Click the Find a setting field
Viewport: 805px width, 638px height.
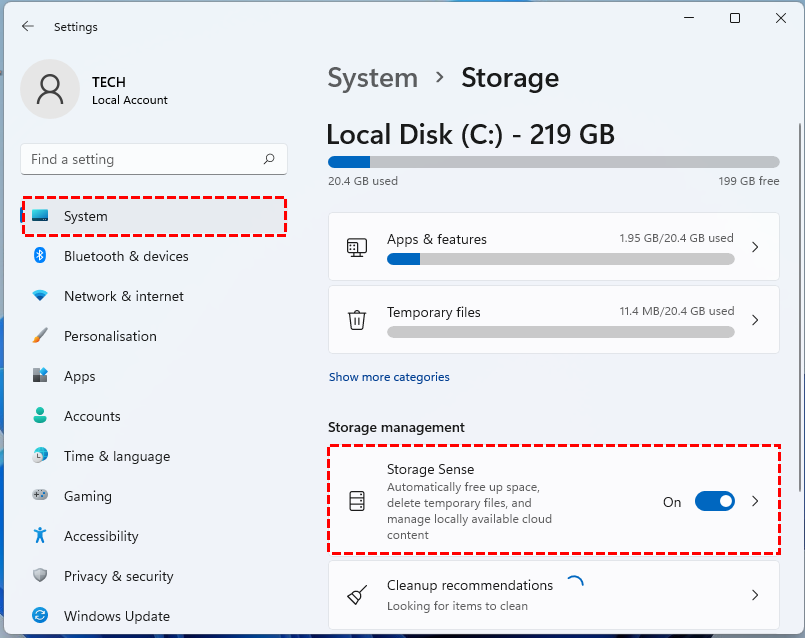point(140,159)
